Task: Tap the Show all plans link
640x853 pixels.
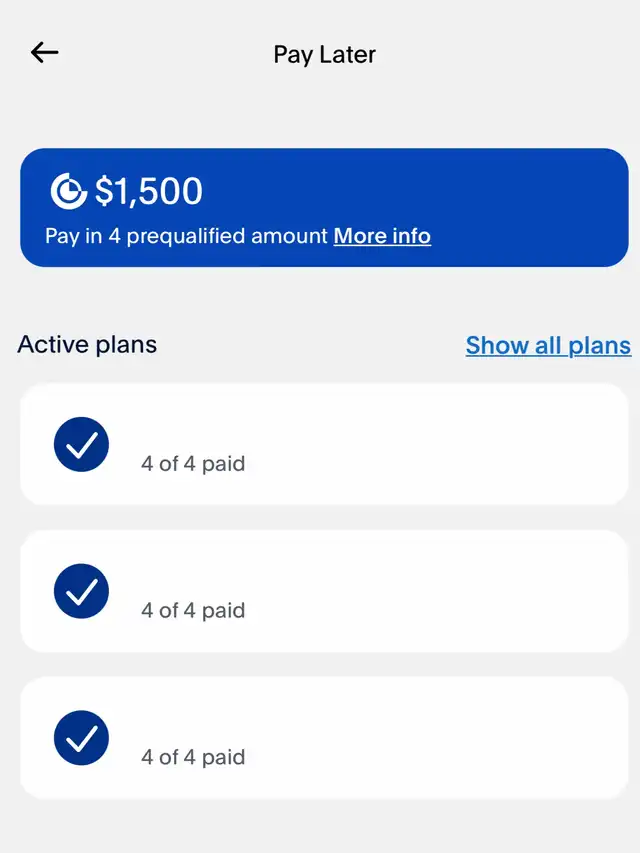Action: [x=548, y=345]
